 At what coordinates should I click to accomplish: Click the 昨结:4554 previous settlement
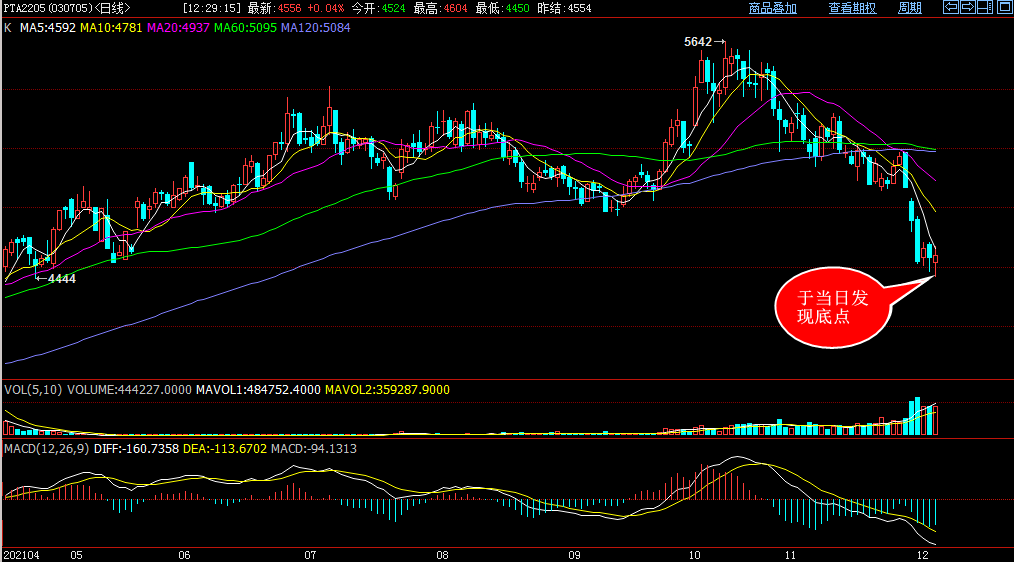(x=565, y=8)
